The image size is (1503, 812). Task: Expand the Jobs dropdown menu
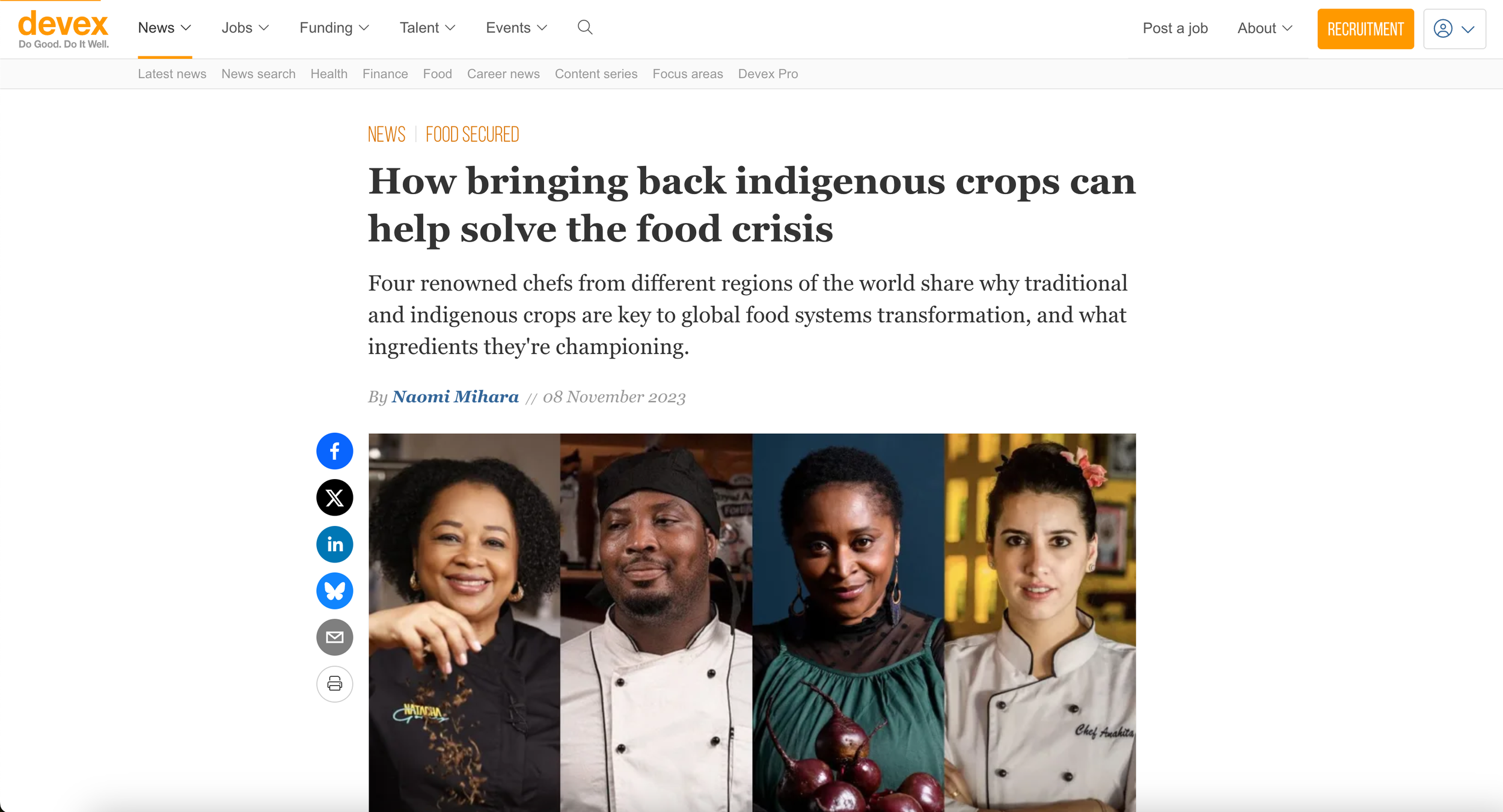pyautogui.click(x=245, y=28)
